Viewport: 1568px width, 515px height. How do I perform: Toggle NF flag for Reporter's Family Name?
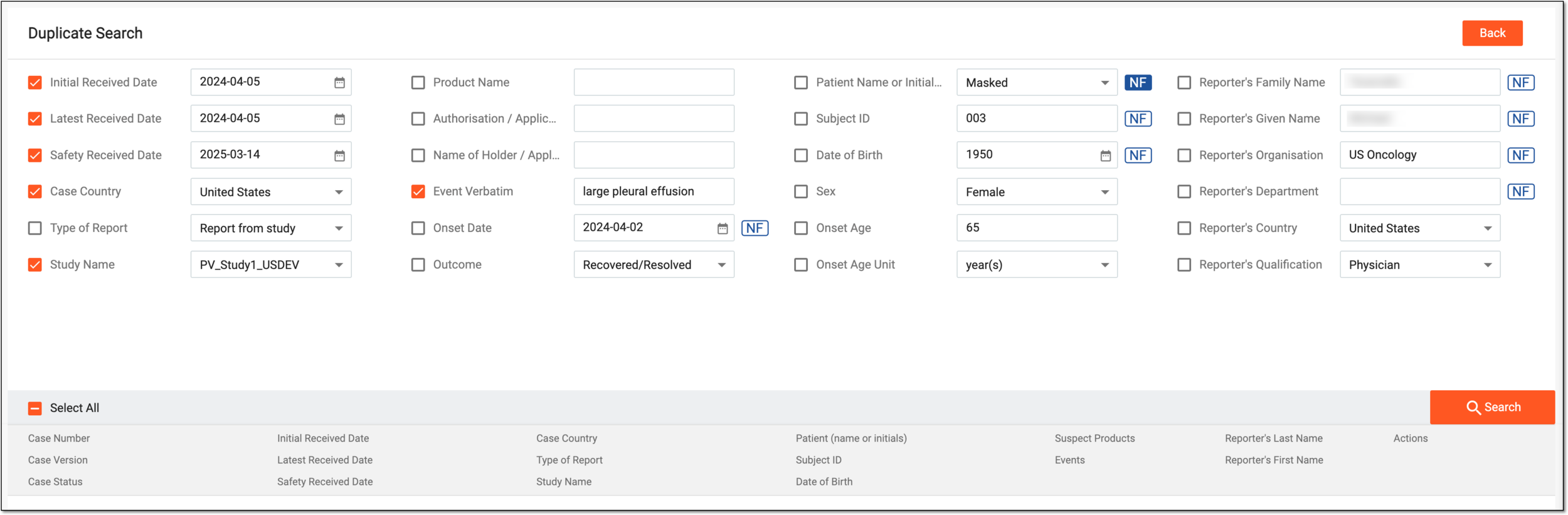click(x=1522, y=82)
